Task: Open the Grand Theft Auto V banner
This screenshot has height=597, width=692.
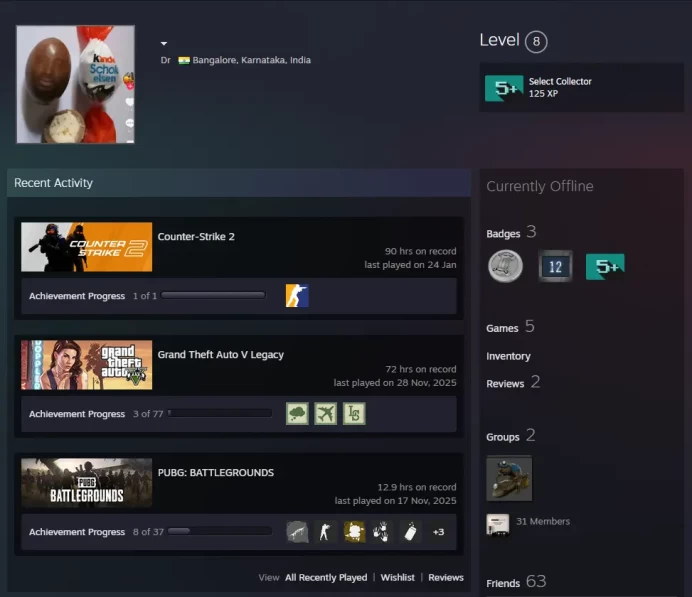Action: click(x=86, y=365)
